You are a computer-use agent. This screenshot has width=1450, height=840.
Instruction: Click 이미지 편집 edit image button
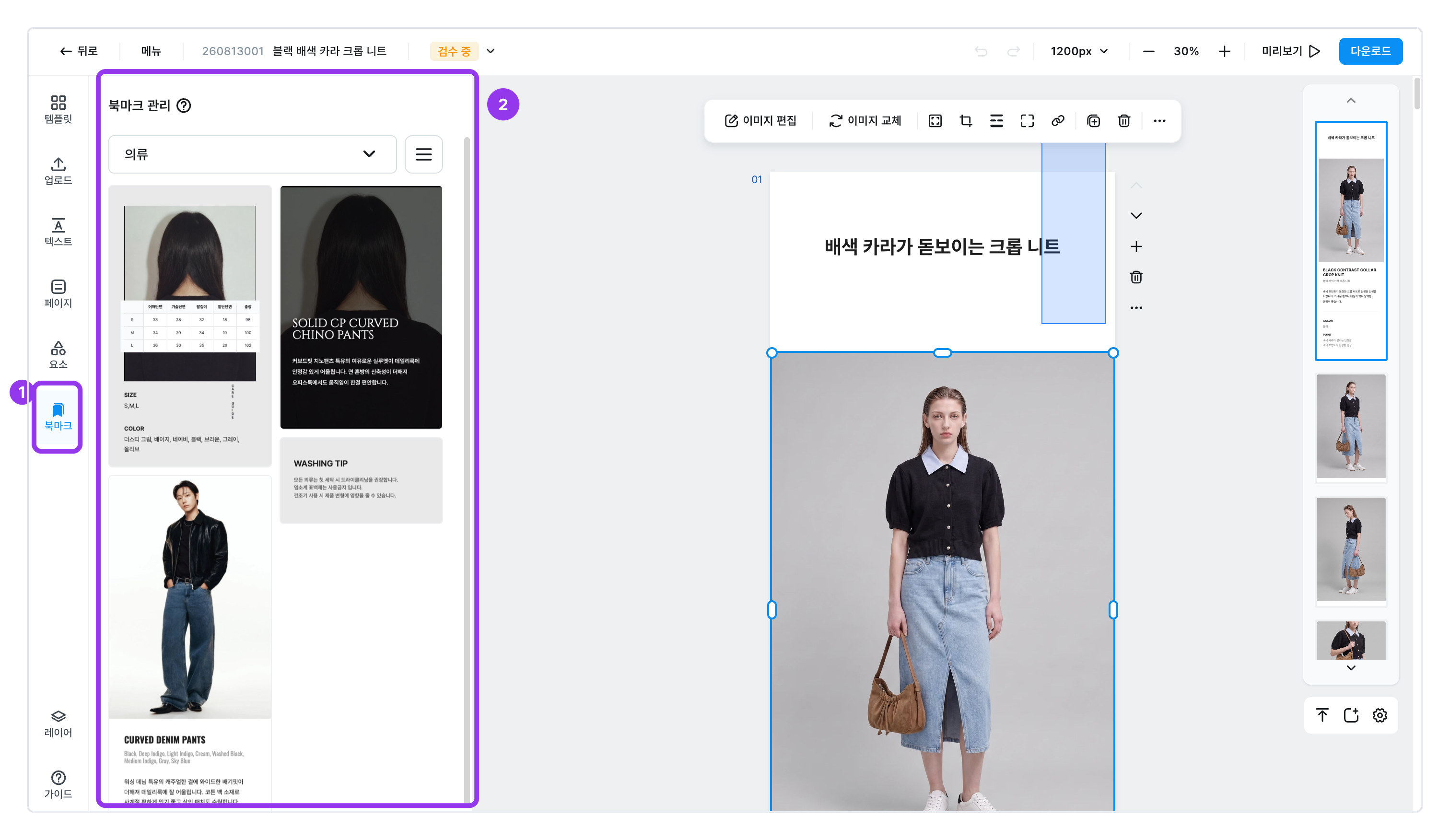[760, 121]
